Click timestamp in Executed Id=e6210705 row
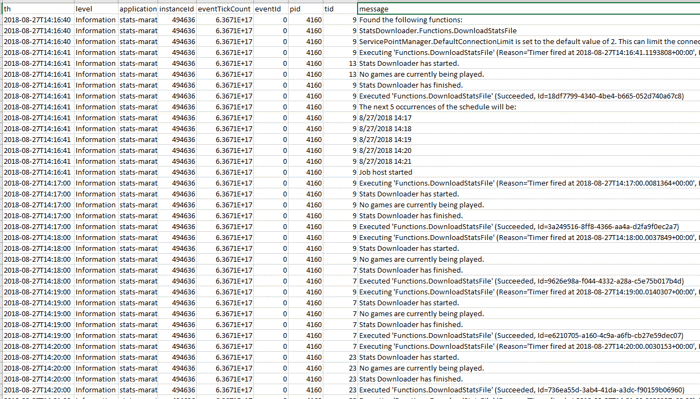This screenshot has height=399, width=700. 38,336
